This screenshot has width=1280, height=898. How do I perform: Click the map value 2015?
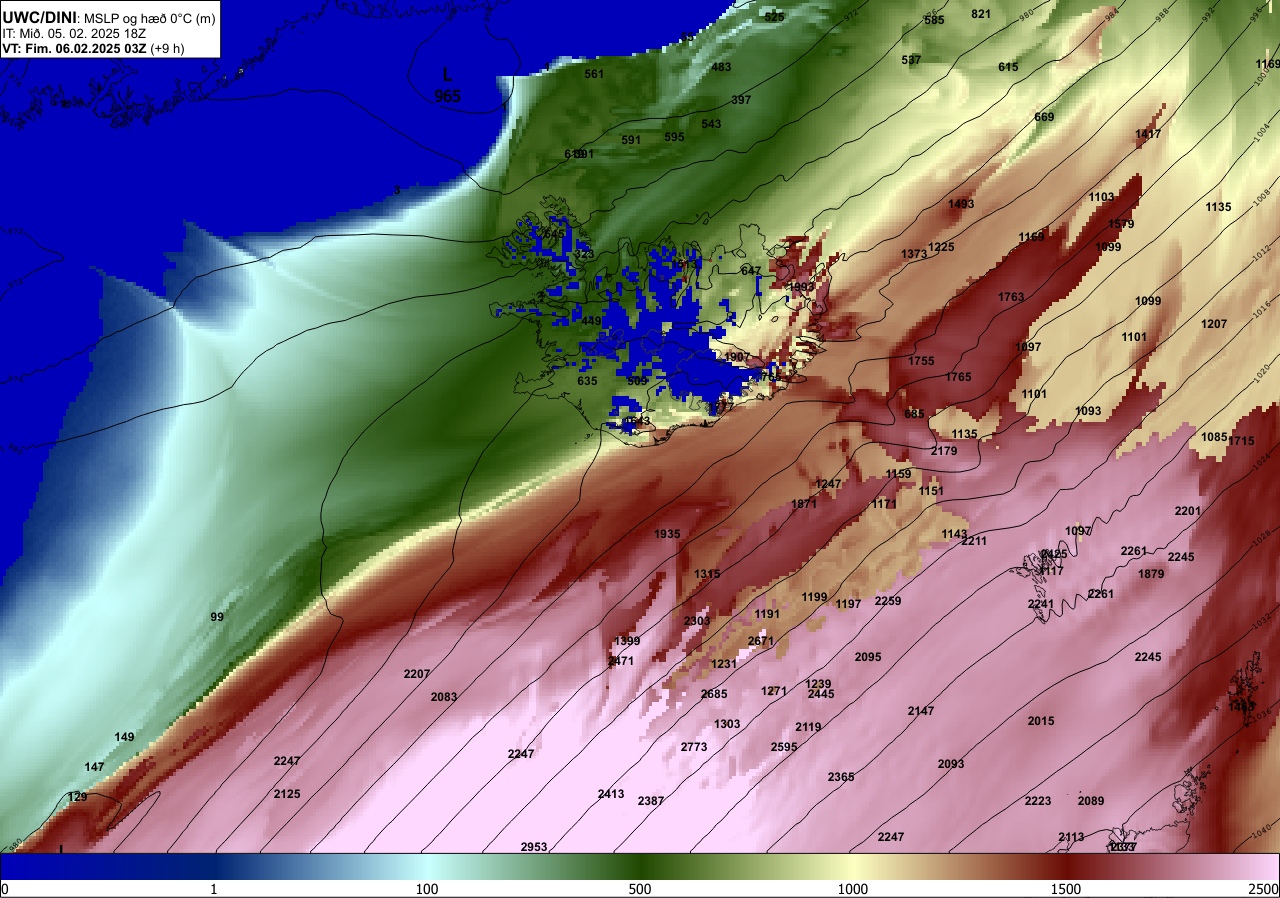pos(1041,721)
